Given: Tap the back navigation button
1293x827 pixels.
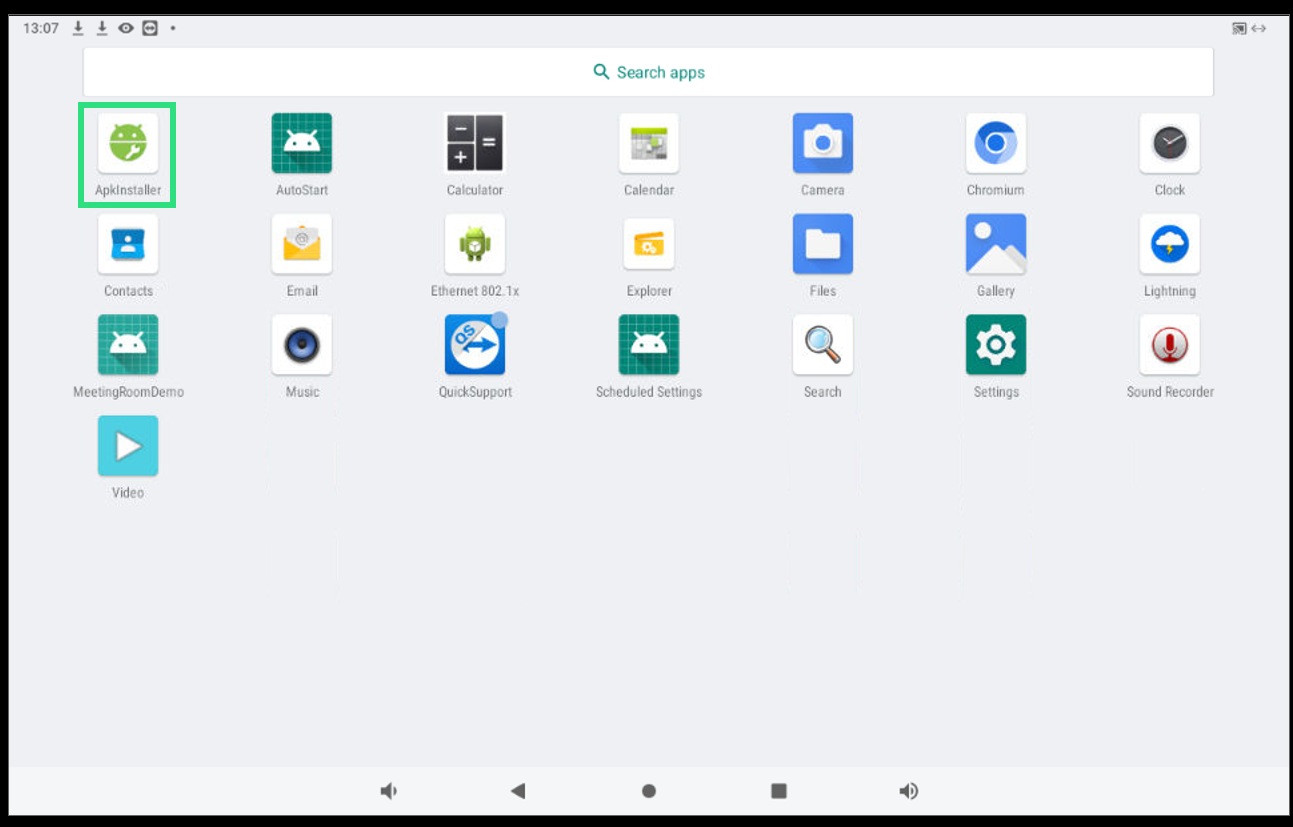Looking at the screenshot, I should [x=518, y=791].
